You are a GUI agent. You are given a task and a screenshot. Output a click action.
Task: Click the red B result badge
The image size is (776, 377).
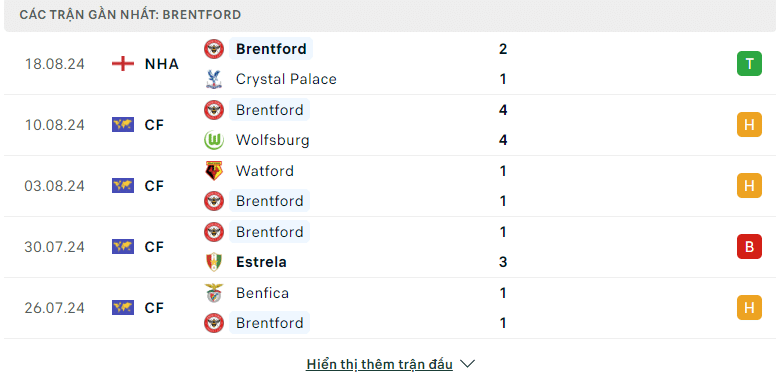point(749,246)
